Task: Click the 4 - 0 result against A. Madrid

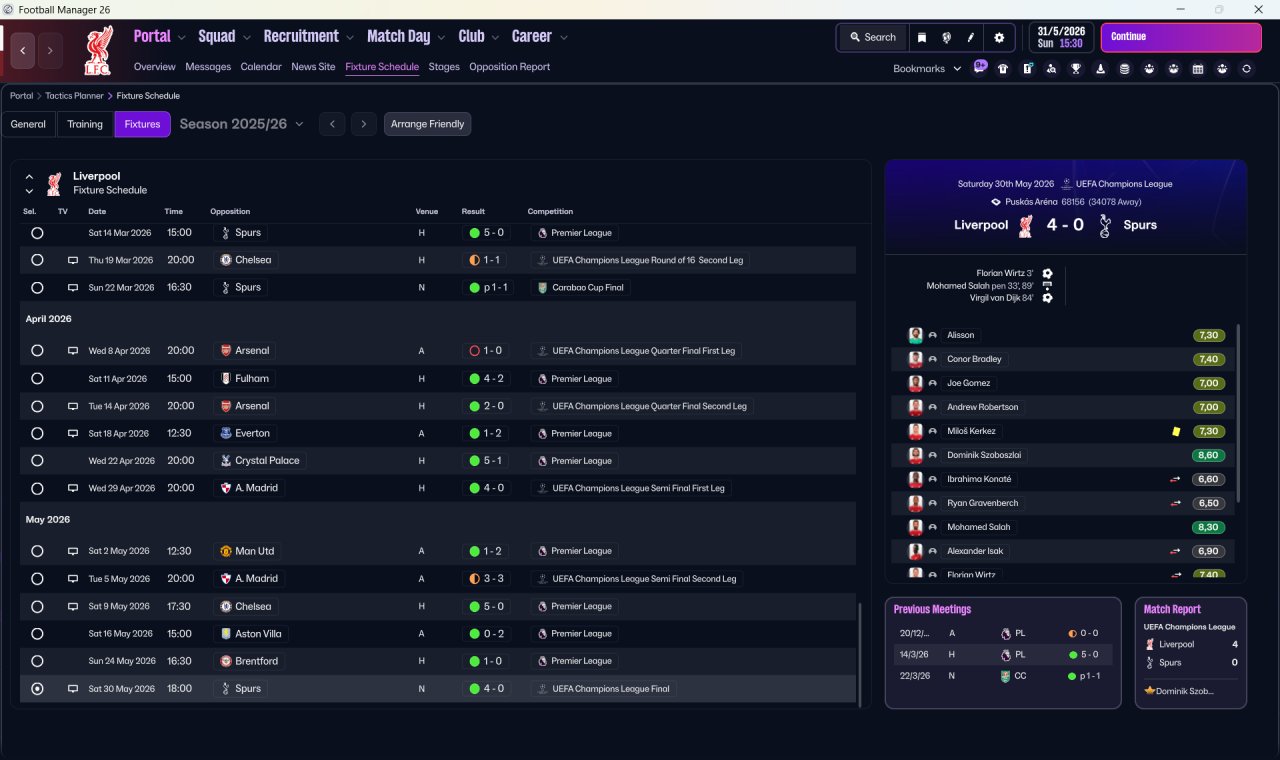Action: click(488, 488)
